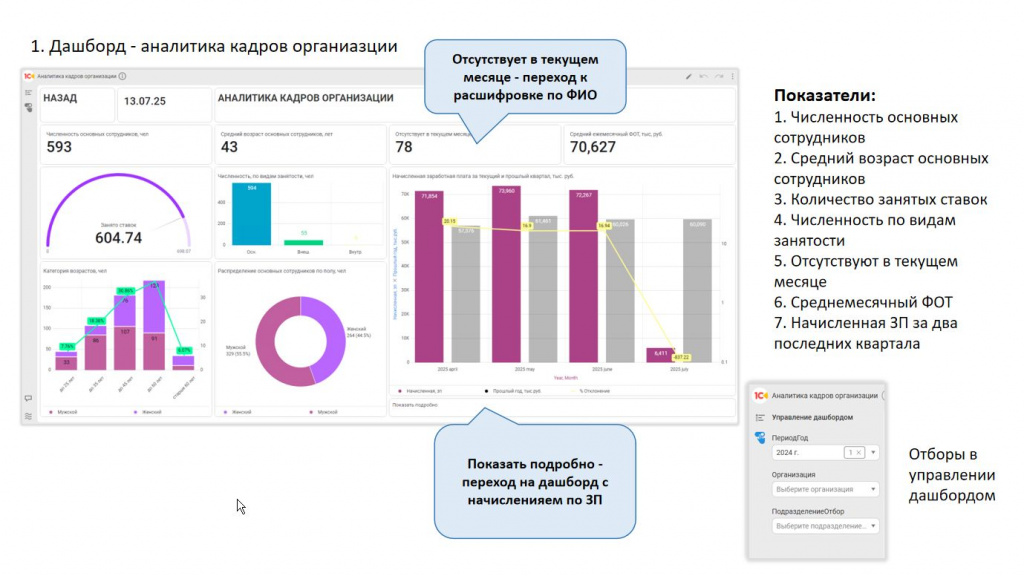Open the ПодразделениеОтбор dropdown
Image resolution: width=1024 pixels, height=576 pixels.
825,526
